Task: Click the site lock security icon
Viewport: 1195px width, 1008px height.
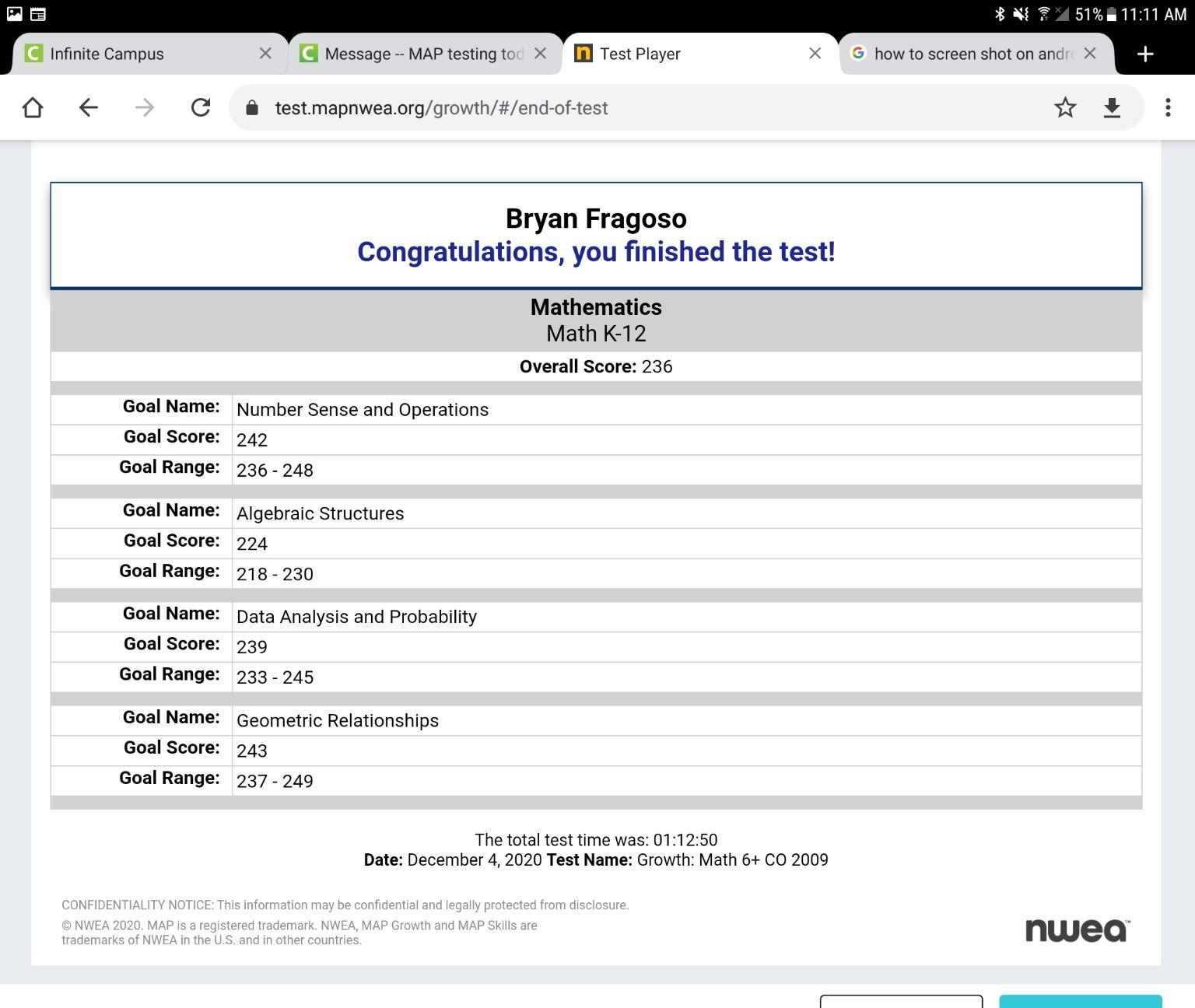Action: click(x=252, y=107)
